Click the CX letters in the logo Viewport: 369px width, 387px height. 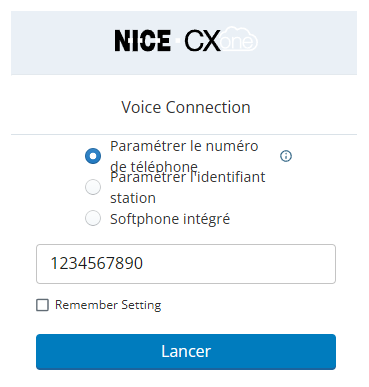point(202,41)
